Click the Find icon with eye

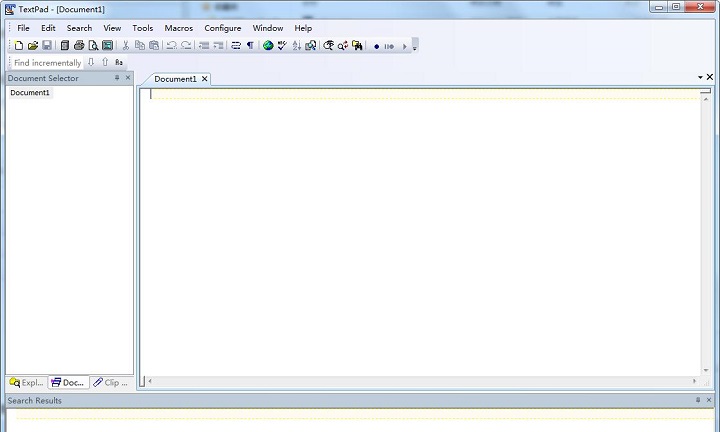tap(328, 45)
